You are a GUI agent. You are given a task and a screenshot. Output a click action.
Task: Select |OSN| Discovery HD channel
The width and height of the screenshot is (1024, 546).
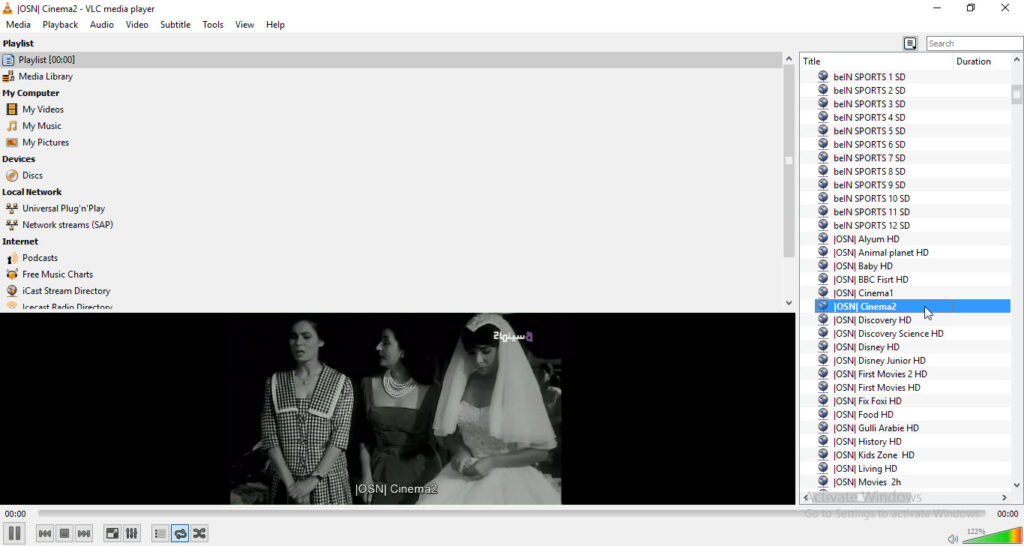click(x=871, y=320)
